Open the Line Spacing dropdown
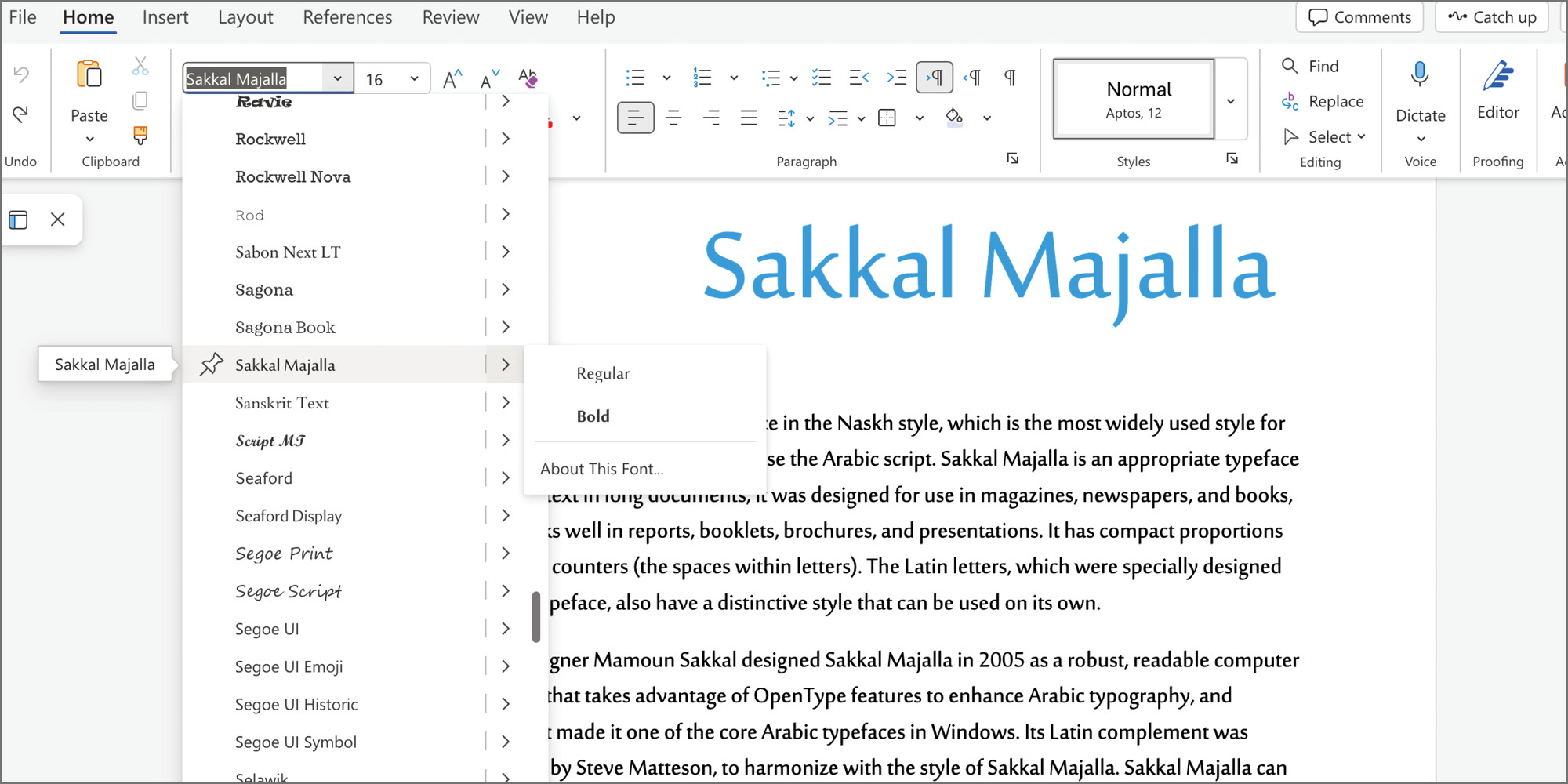 810,118
